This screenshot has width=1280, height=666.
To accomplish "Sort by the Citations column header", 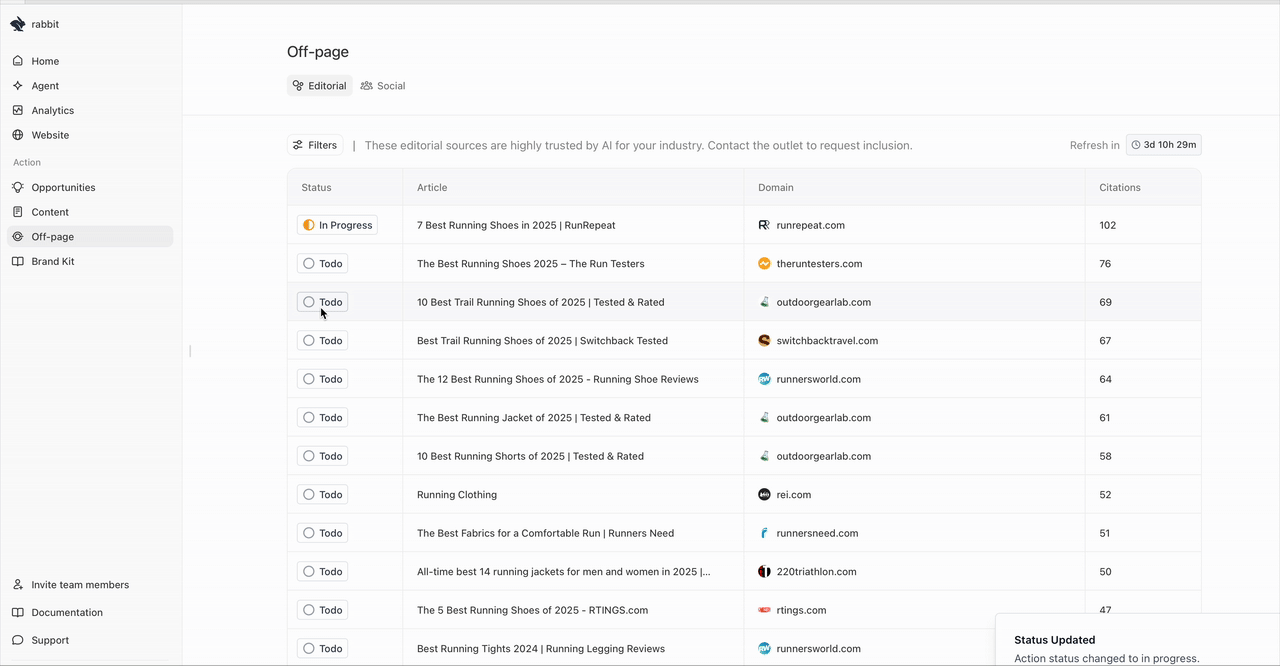I will coord(1119,187).
